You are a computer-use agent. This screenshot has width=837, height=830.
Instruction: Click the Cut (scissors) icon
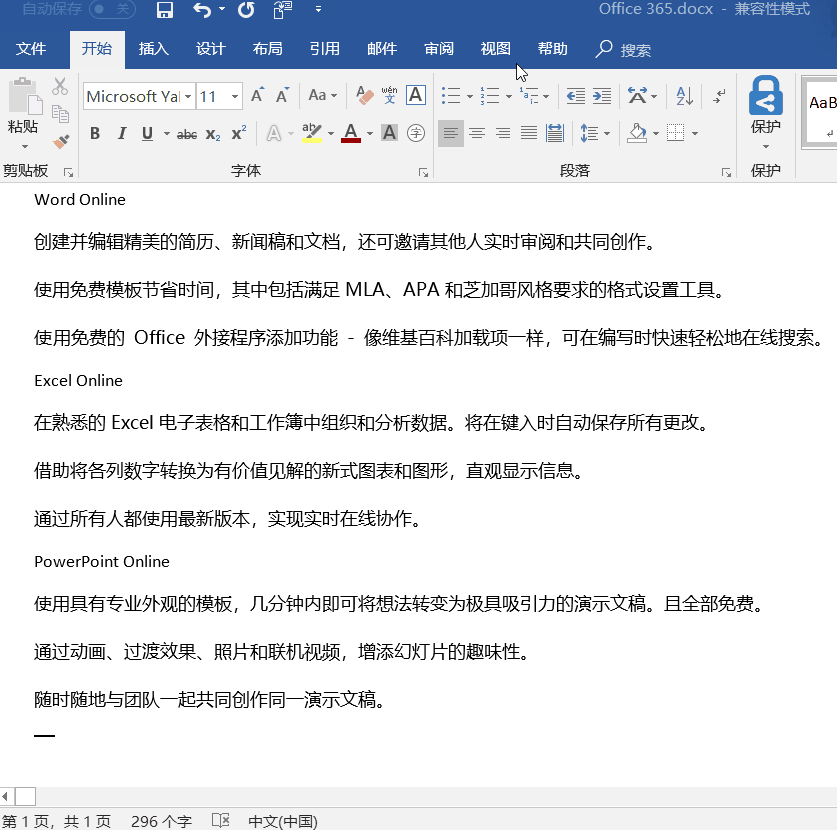(60, 88)
